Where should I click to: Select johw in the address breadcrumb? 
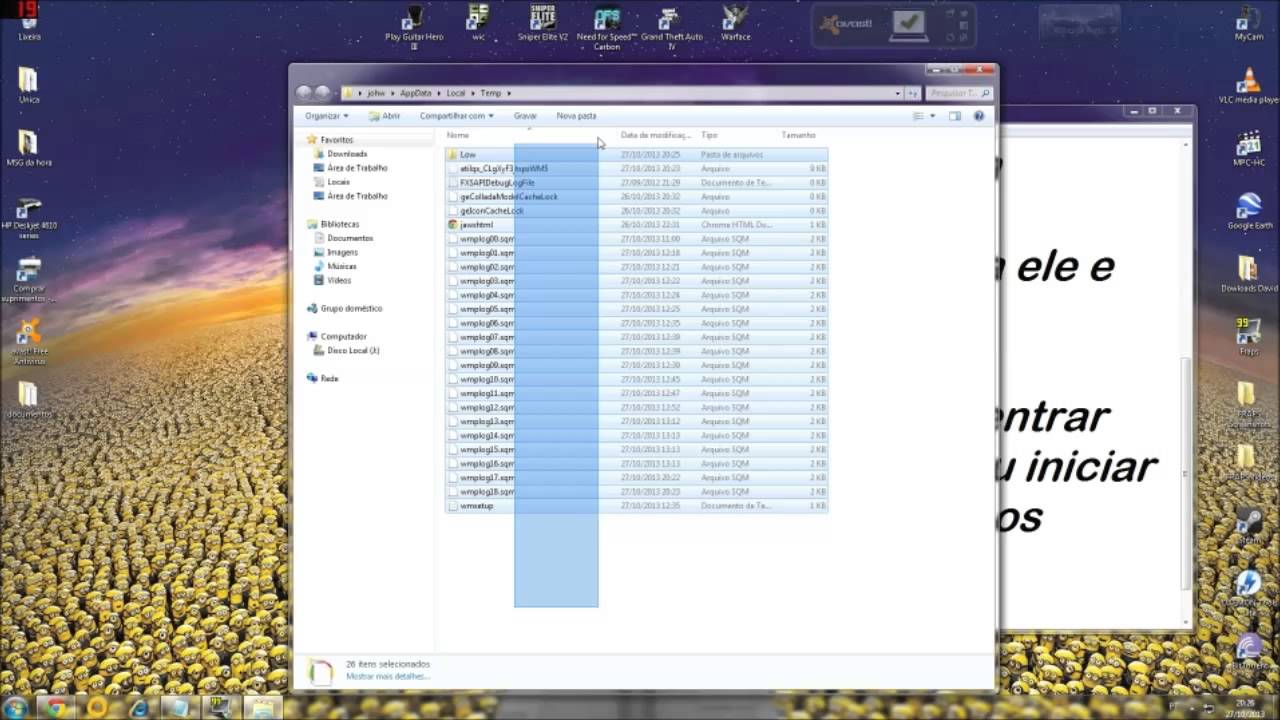tap(376, 93)
